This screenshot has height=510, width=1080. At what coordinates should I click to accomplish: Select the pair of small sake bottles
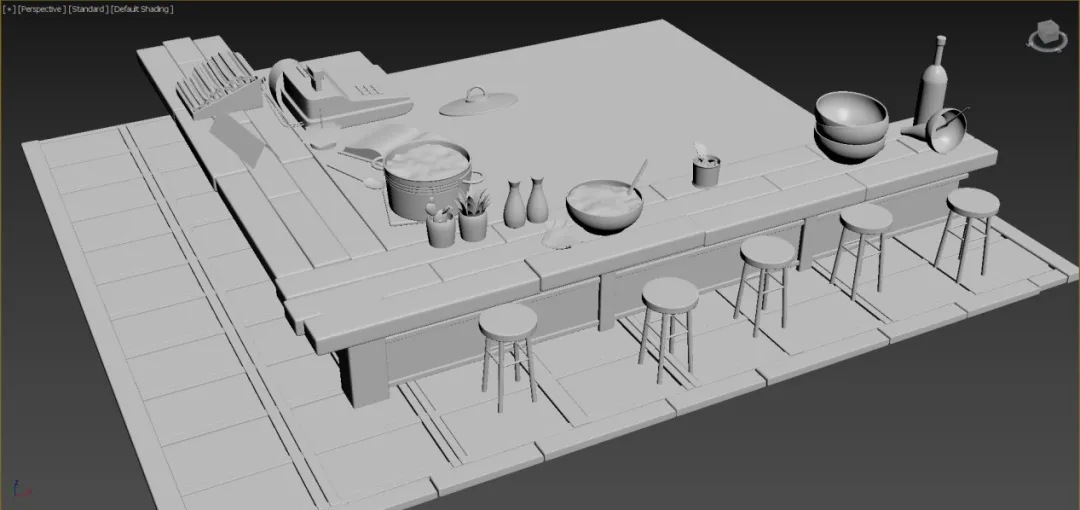point(526,204)
